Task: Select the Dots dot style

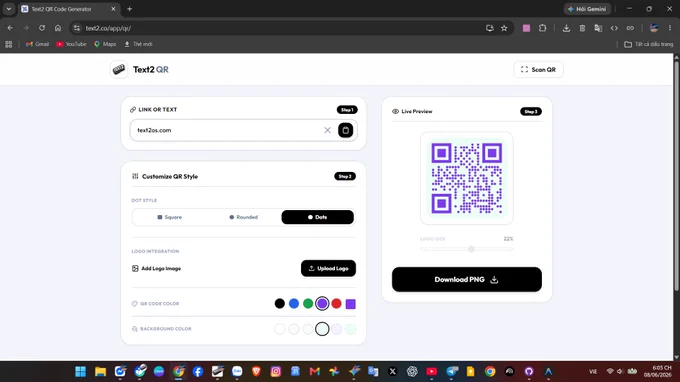Action: [317, 217]
